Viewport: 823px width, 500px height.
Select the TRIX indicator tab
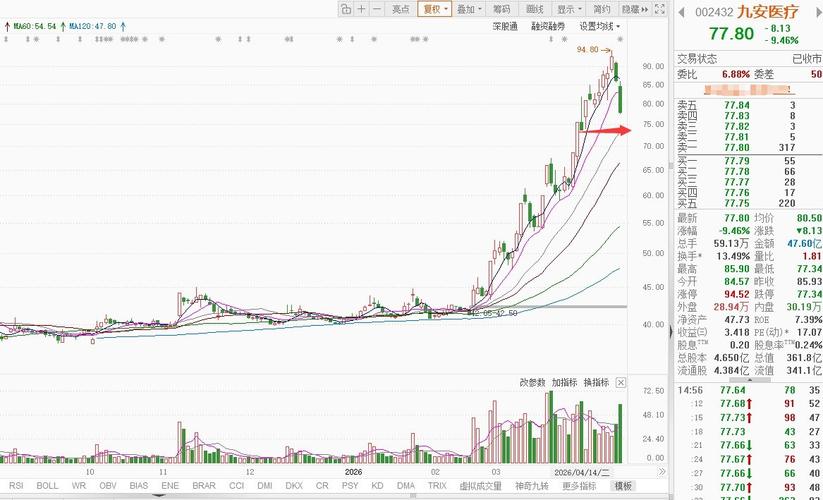click(437, 486)
